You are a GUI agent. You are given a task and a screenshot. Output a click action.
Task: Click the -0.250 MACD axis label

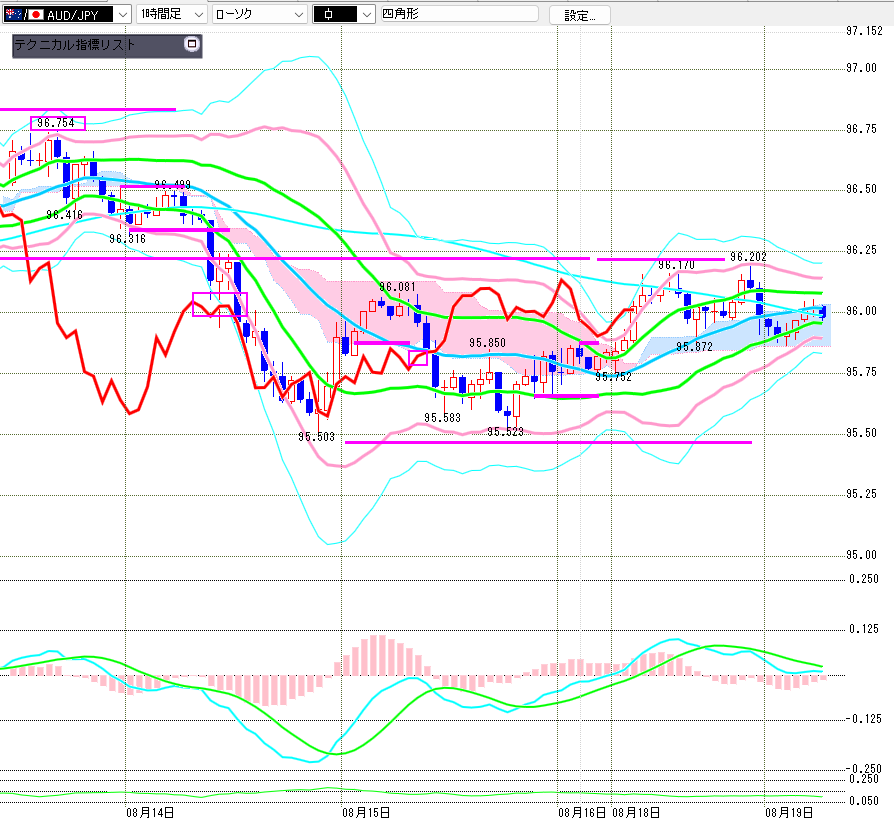coord(863,769)
